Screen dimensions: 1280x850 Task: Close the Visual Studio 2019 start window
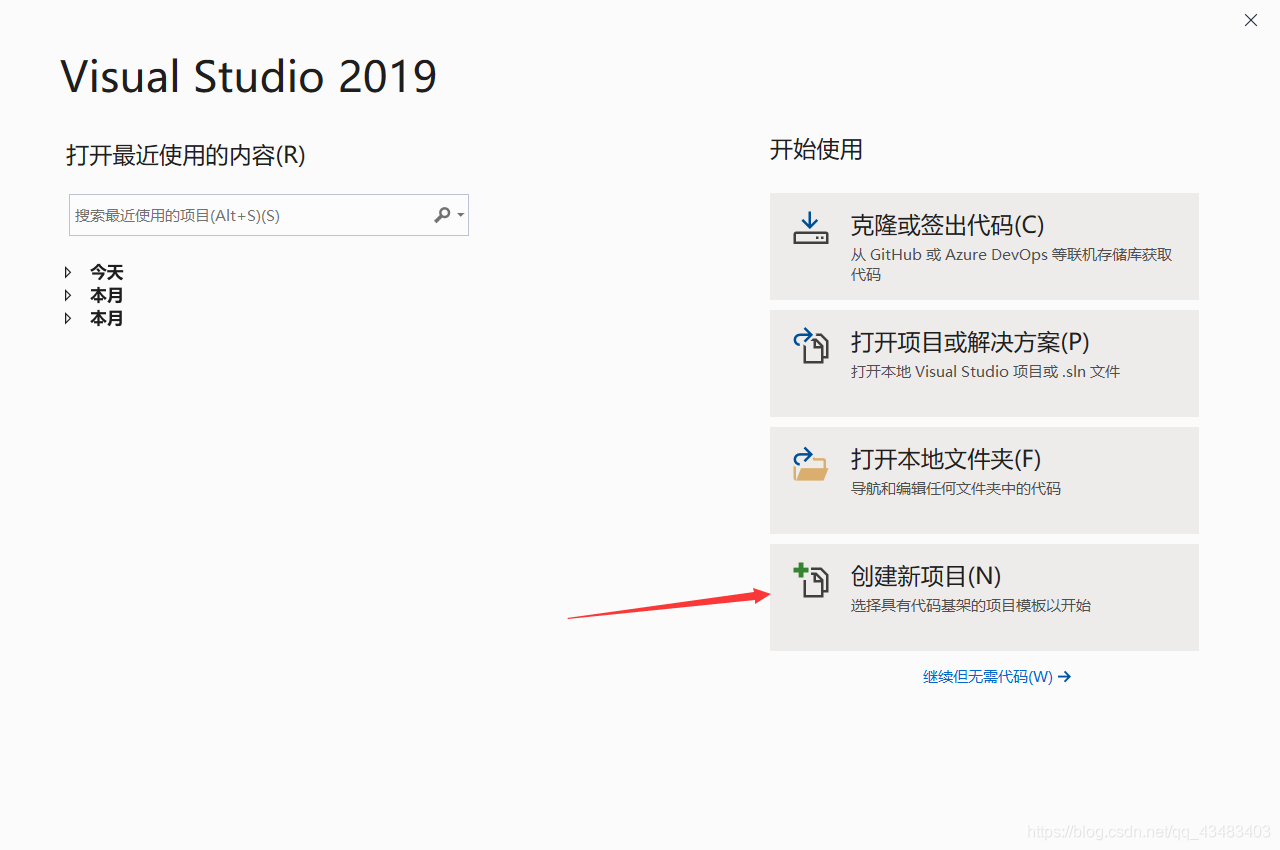tap(1251, 20)
